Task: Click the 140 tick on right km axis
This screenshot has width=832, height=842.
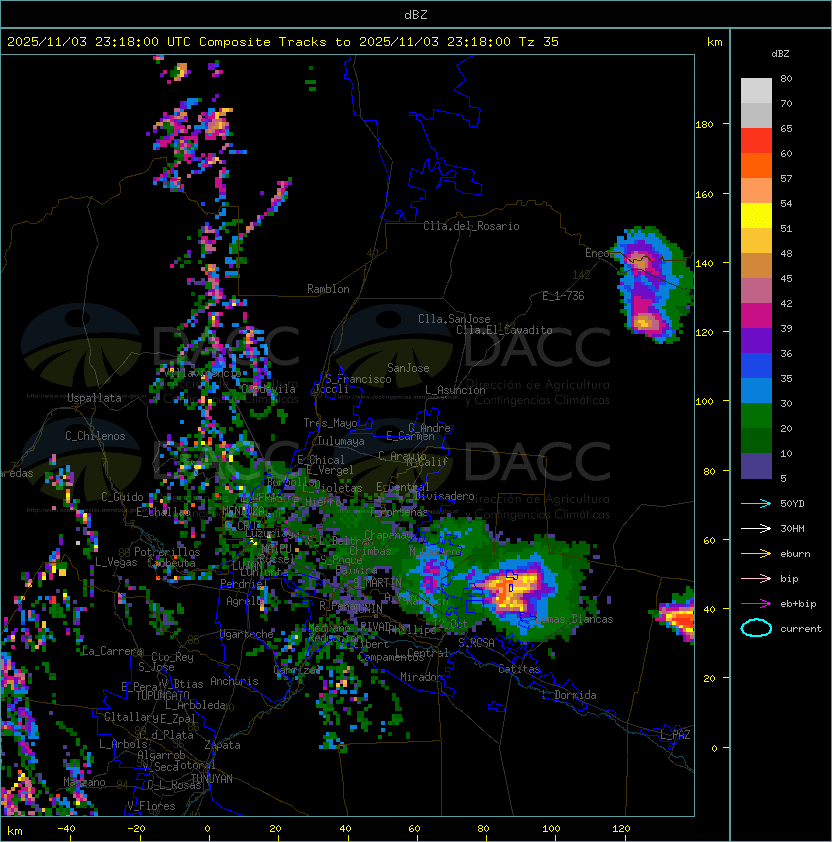Action: [704, 263]
